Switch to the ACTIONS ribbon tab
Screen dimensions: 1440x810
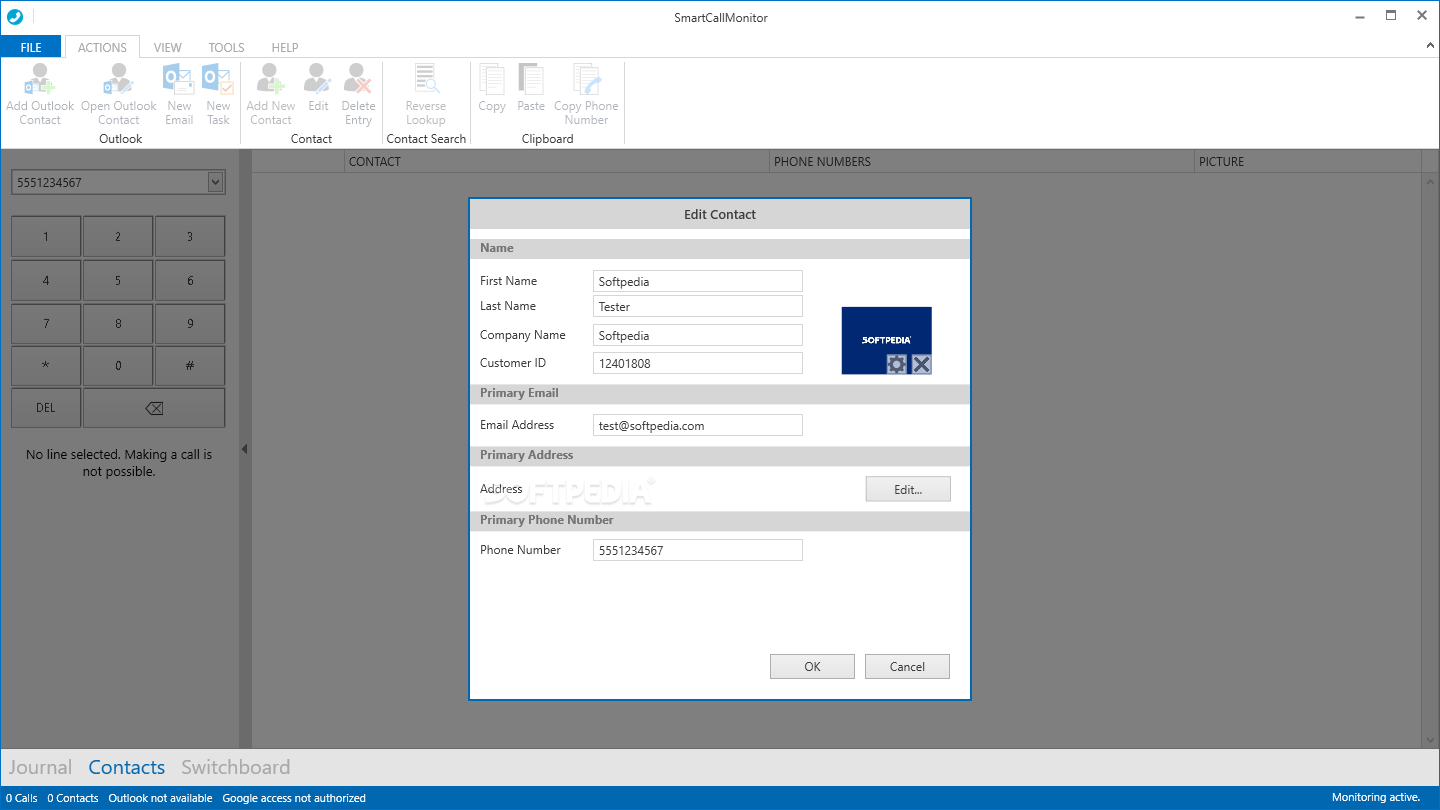coord(102,47)
